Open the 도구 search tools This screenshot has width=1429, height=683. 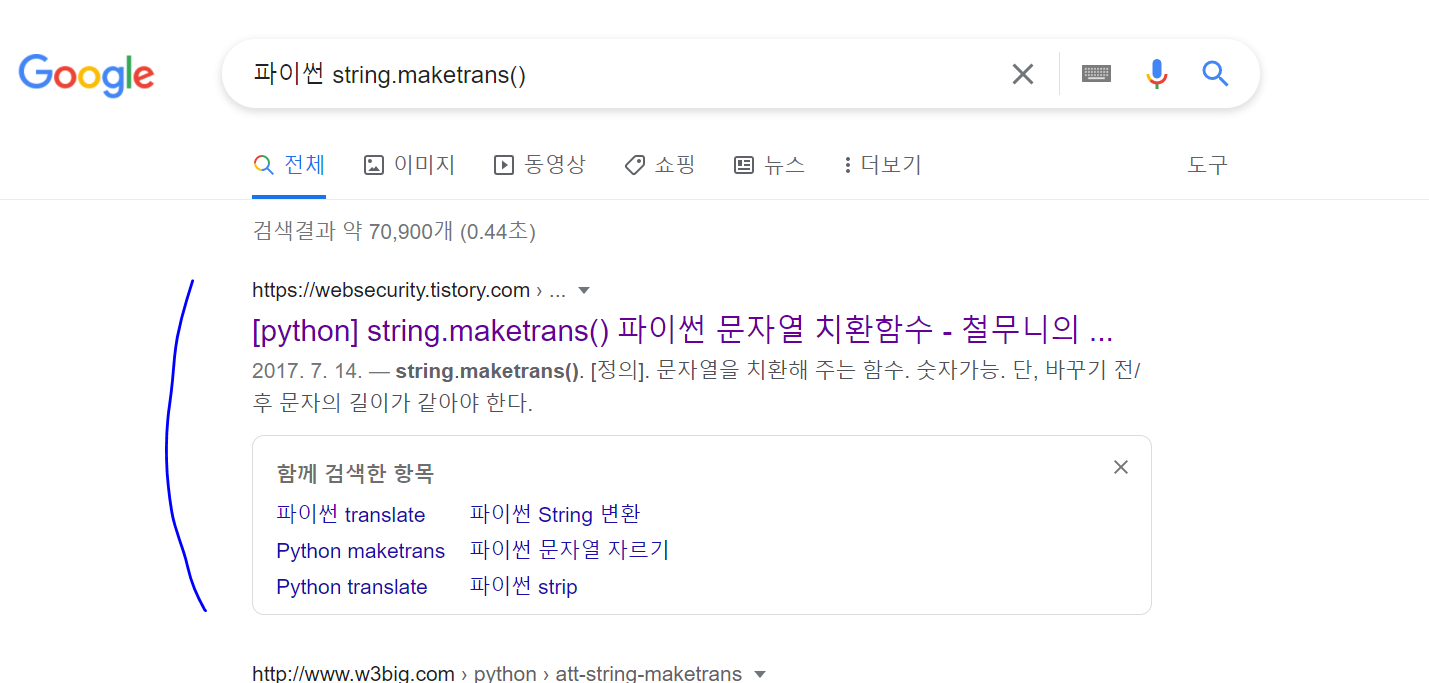click(1207, 165)
